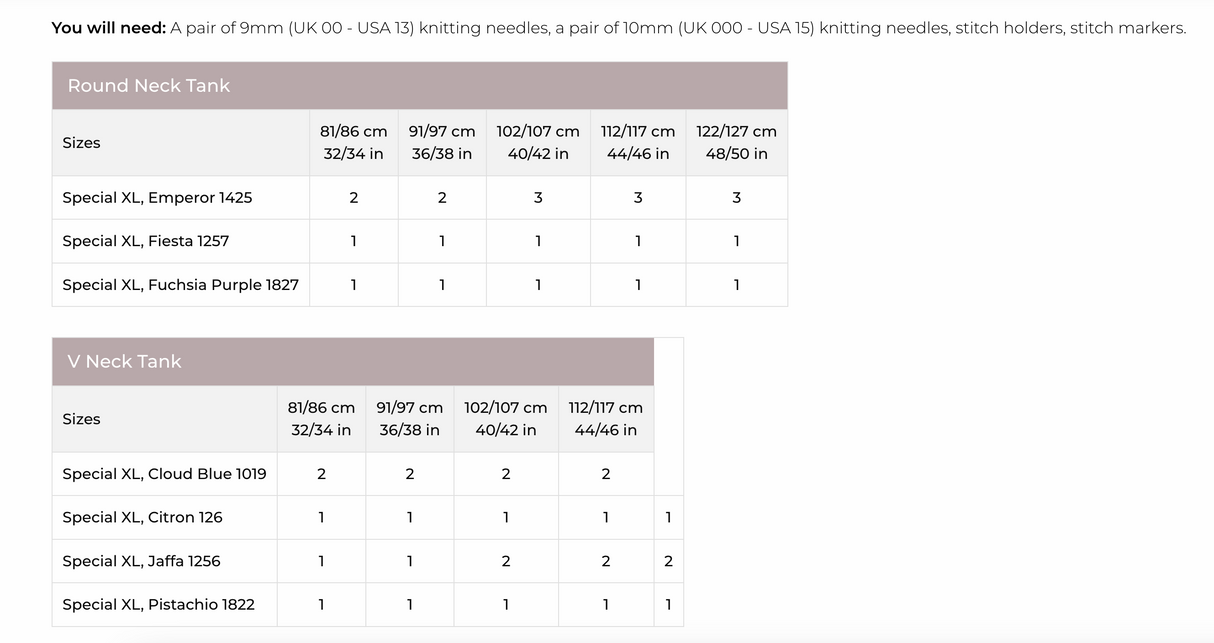Click Emperor 1425 quantity under 122/127 cm
The image size is (1214, 643).
click(x=737, y=198)
